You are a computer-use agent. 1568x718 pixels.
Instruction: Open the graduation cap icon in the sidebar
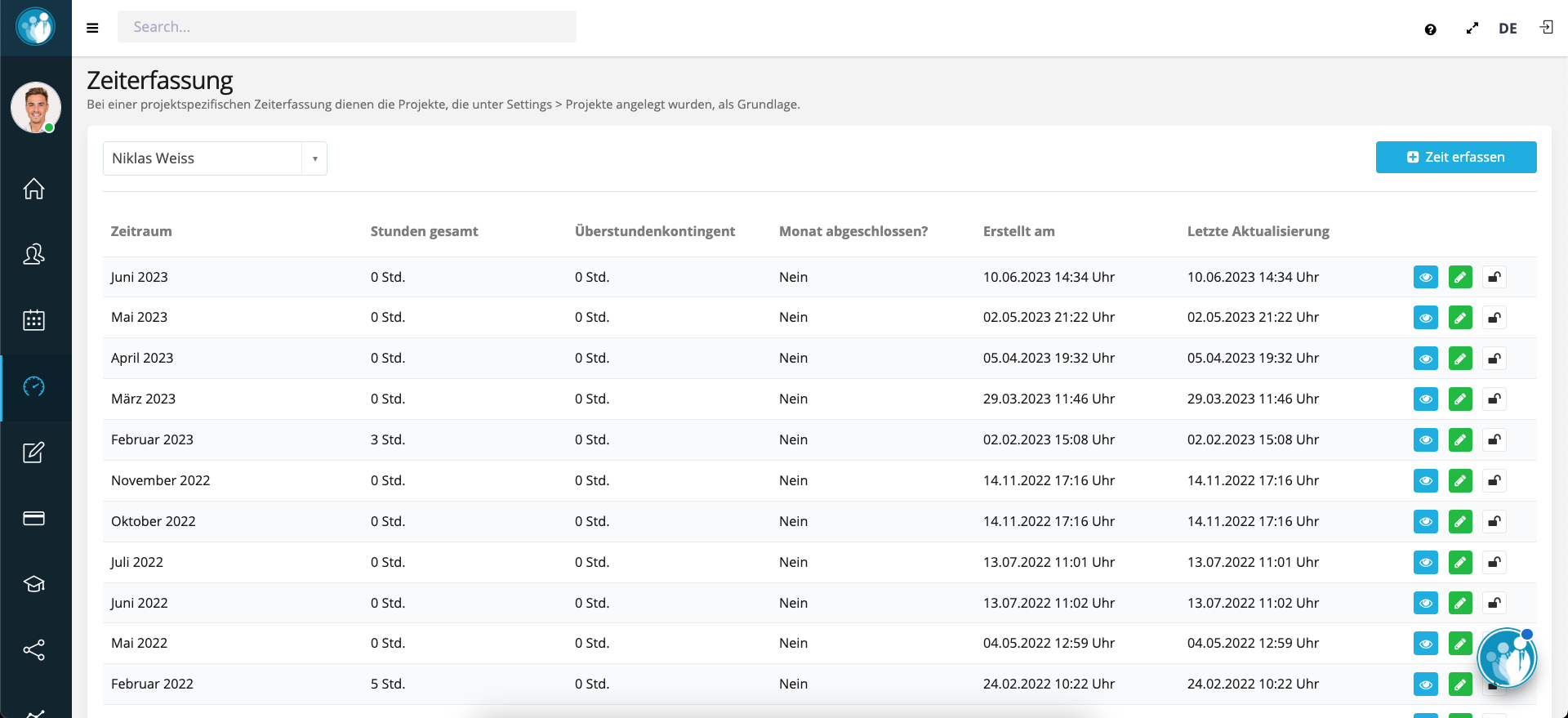(x=33, y=584)
